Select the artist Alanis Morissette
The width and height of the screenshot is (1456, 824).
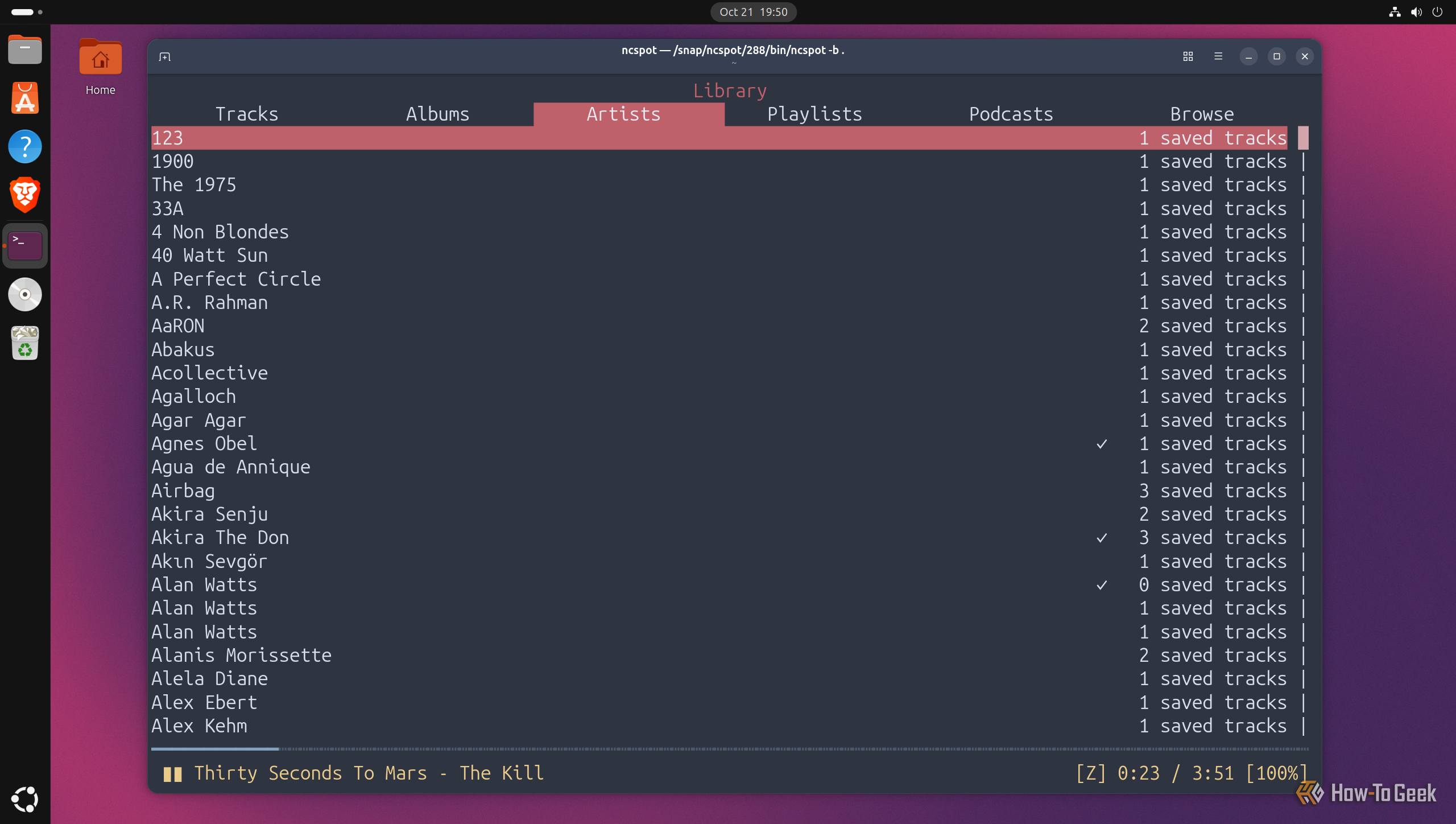tap(719, 655)
